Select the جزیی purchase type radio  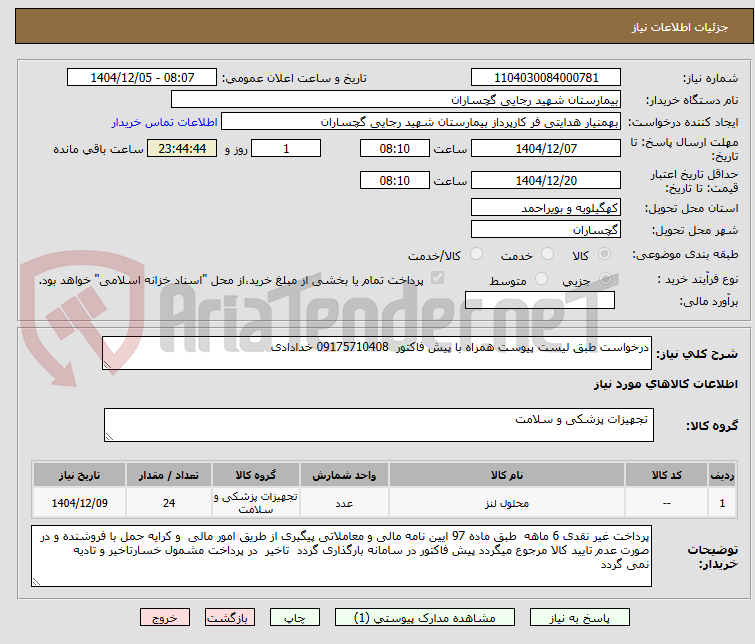click(605, 278)
